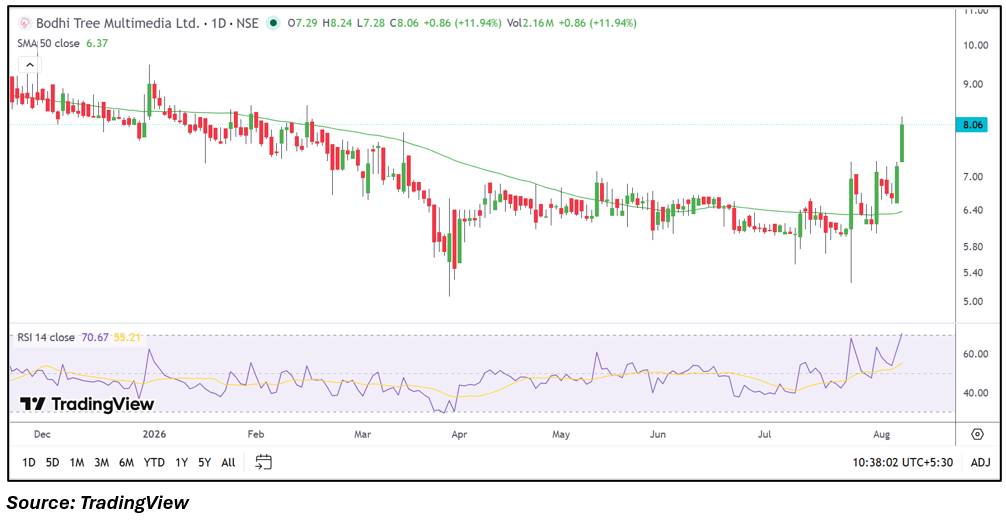The image size is (1006, 522).
Task: Toggle ADJ adjusted data button
Action: (980, 462)
